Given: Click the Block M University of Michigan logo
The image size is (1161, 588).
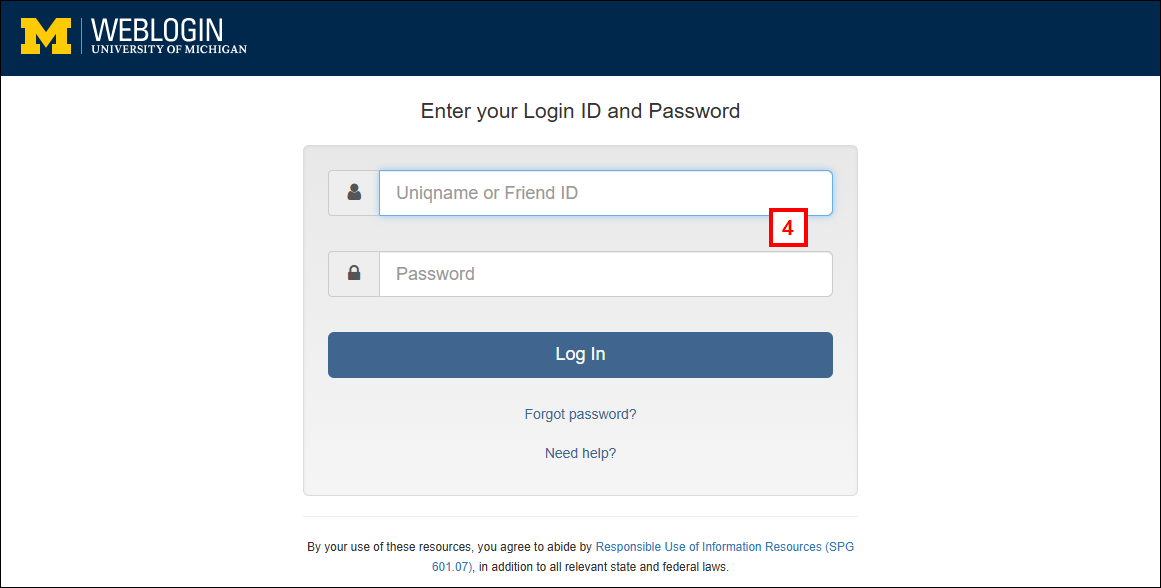Looking at the screenshot, I should pos(46,37).
